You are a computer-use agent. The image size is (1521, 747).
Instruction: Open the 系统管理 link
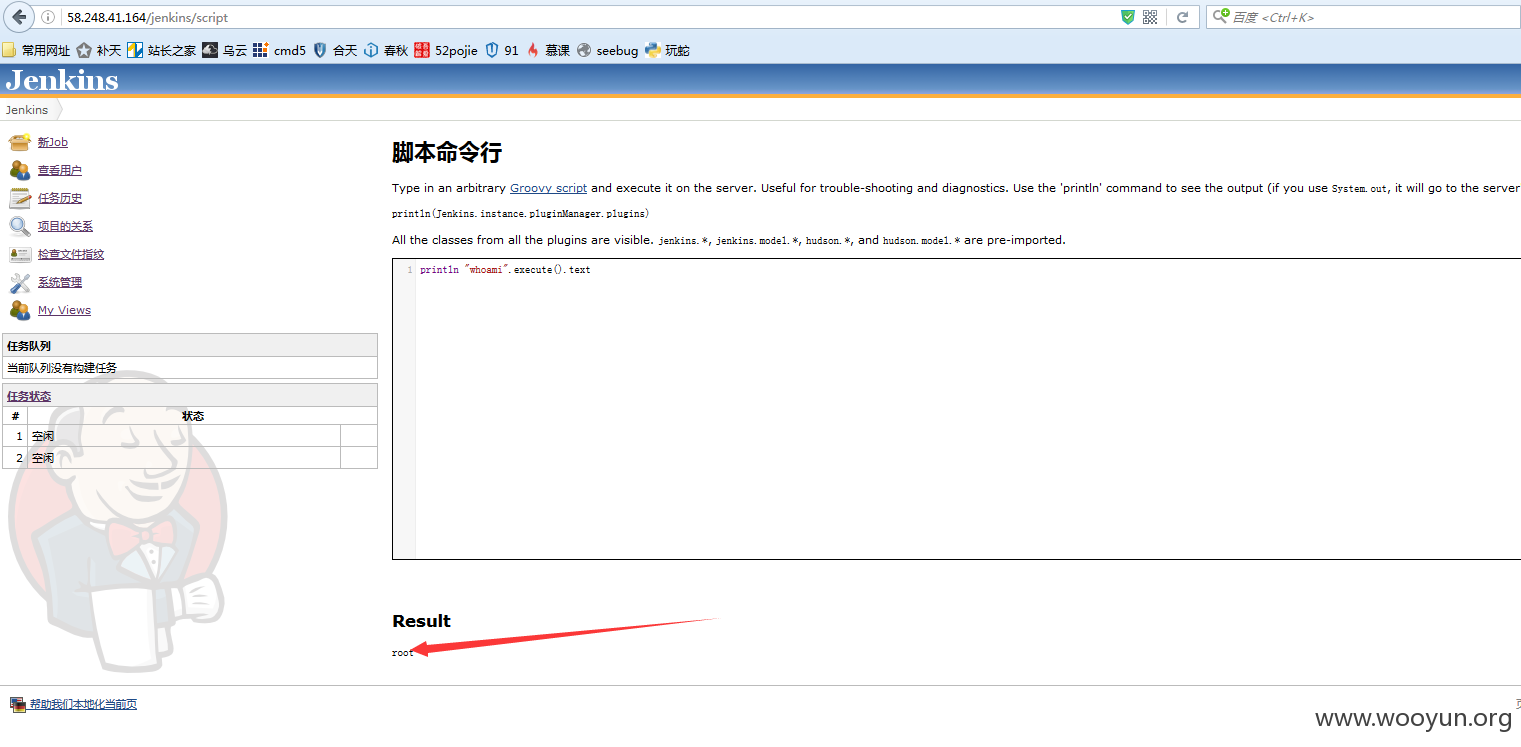click(60, 282)
